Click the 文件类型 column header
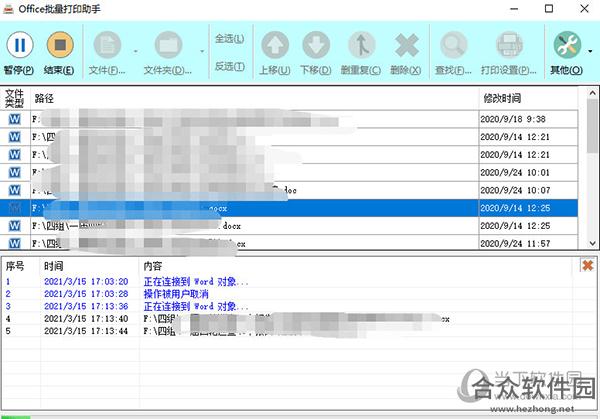 pos(15,98)
